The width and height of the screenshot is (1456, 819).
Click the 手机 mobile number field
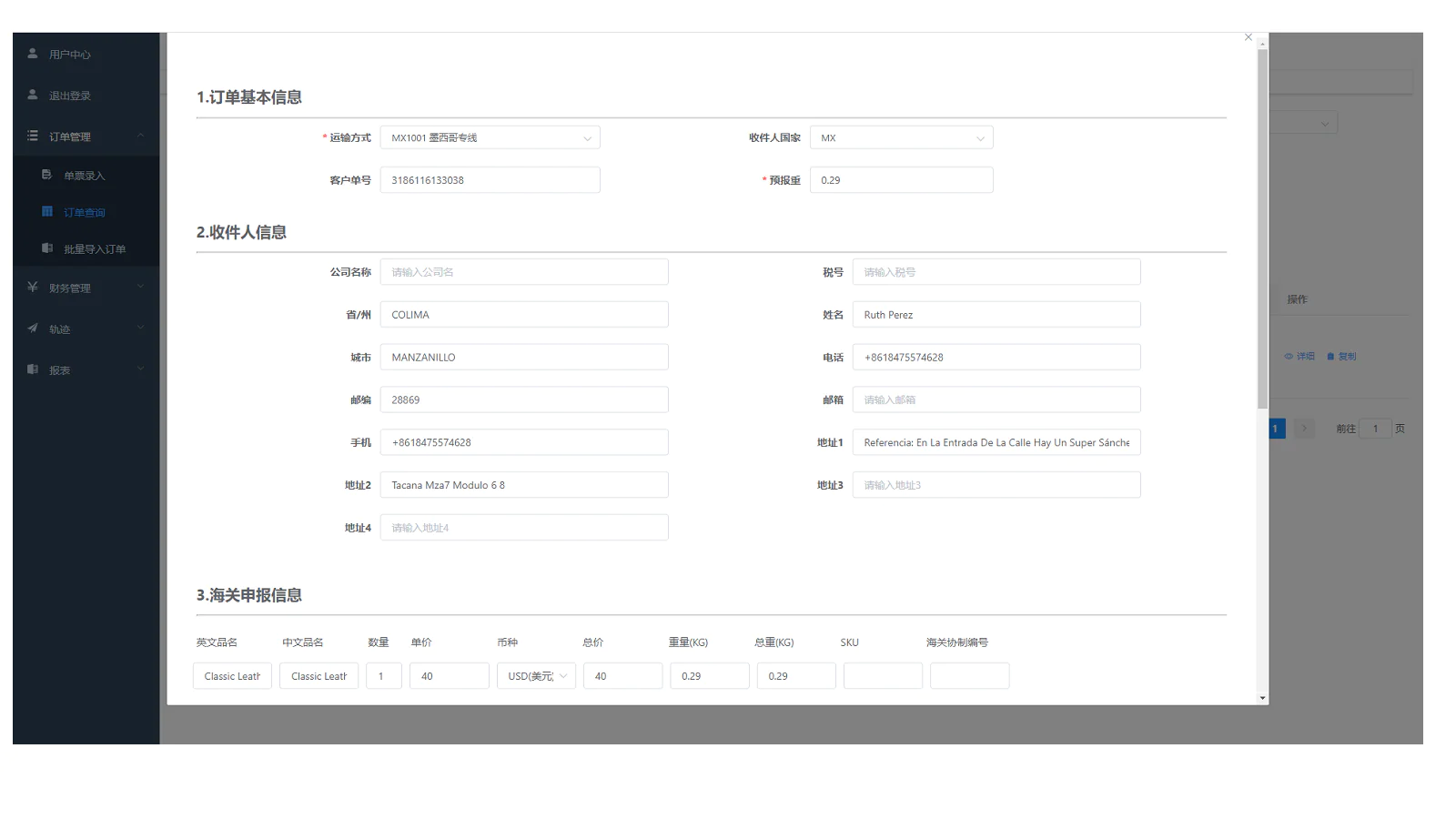click(x=524, y=442)
